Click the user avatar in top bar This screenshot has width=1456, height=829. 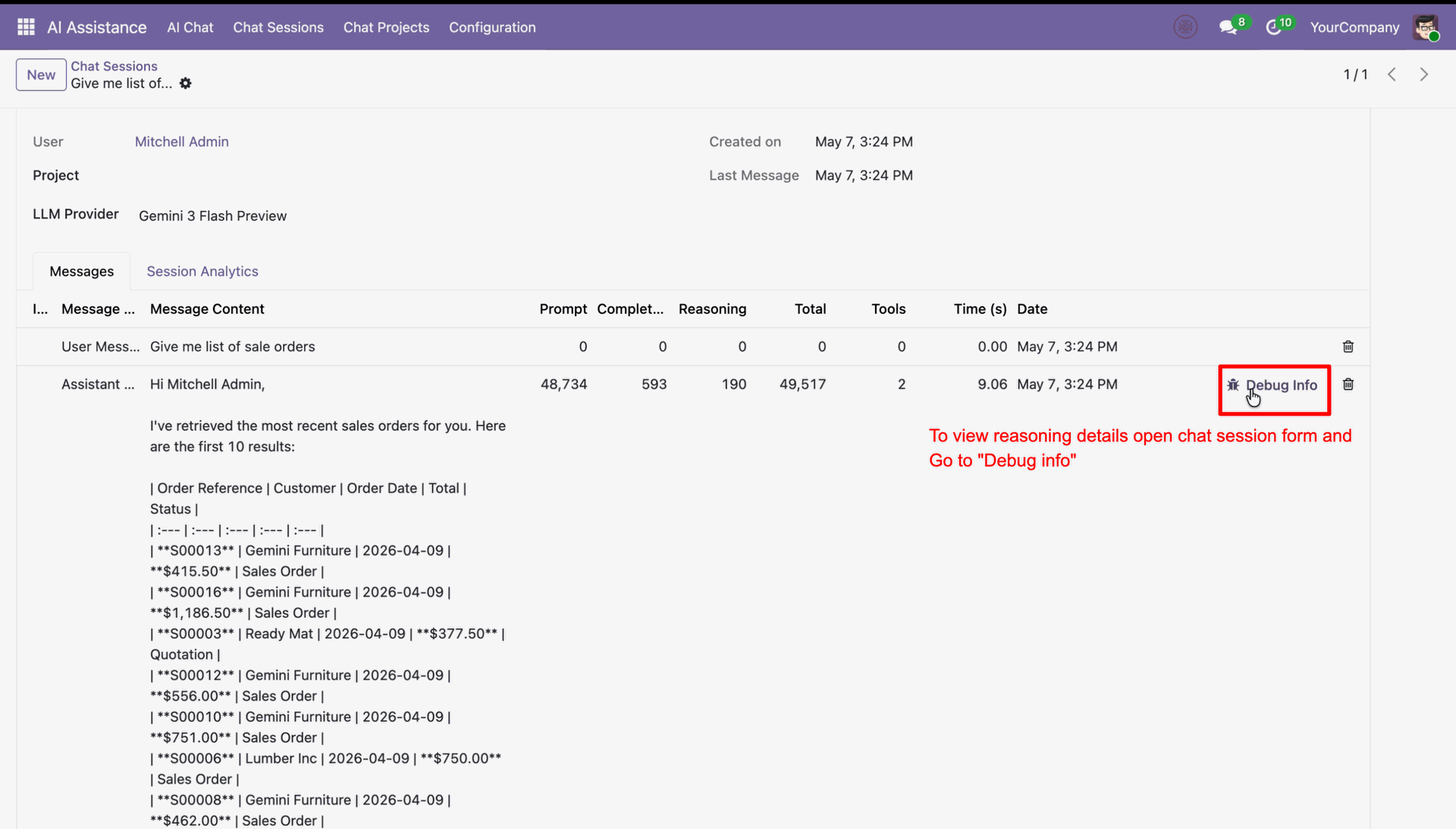(x=1426, y=27)
